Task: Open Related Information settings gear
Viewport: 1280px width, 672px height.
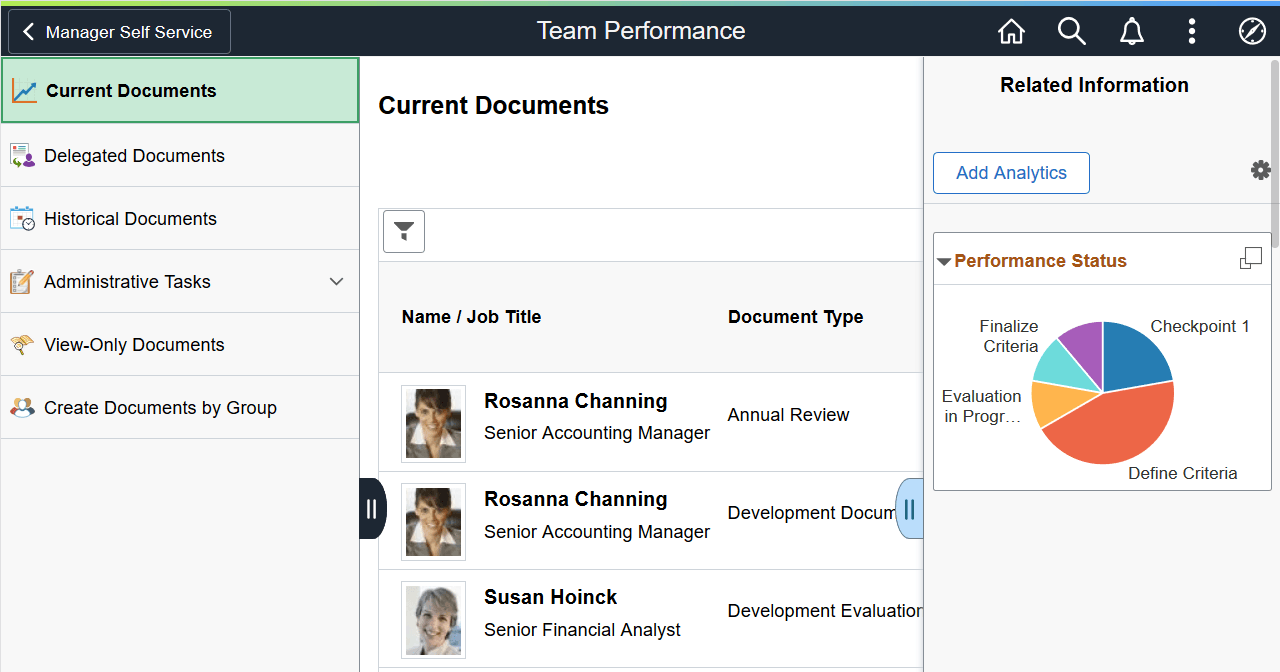Action: (x=1260, y=171)
